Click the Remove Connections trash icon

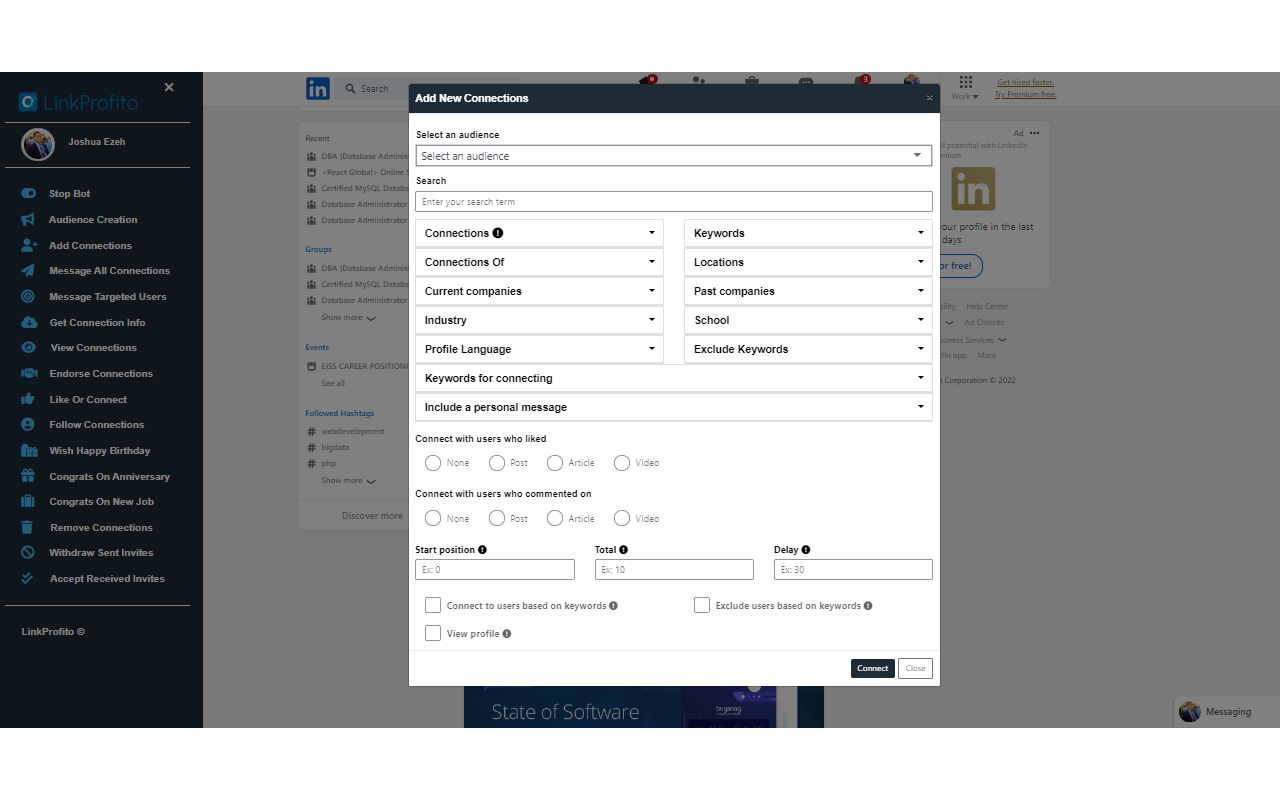click(28, 527)
